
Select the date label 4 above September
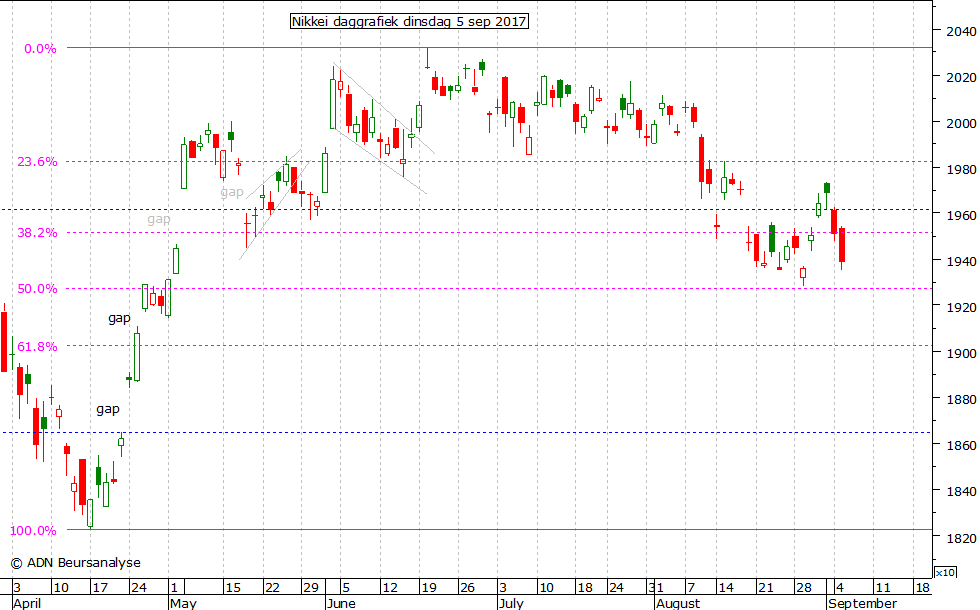point(840,588)
